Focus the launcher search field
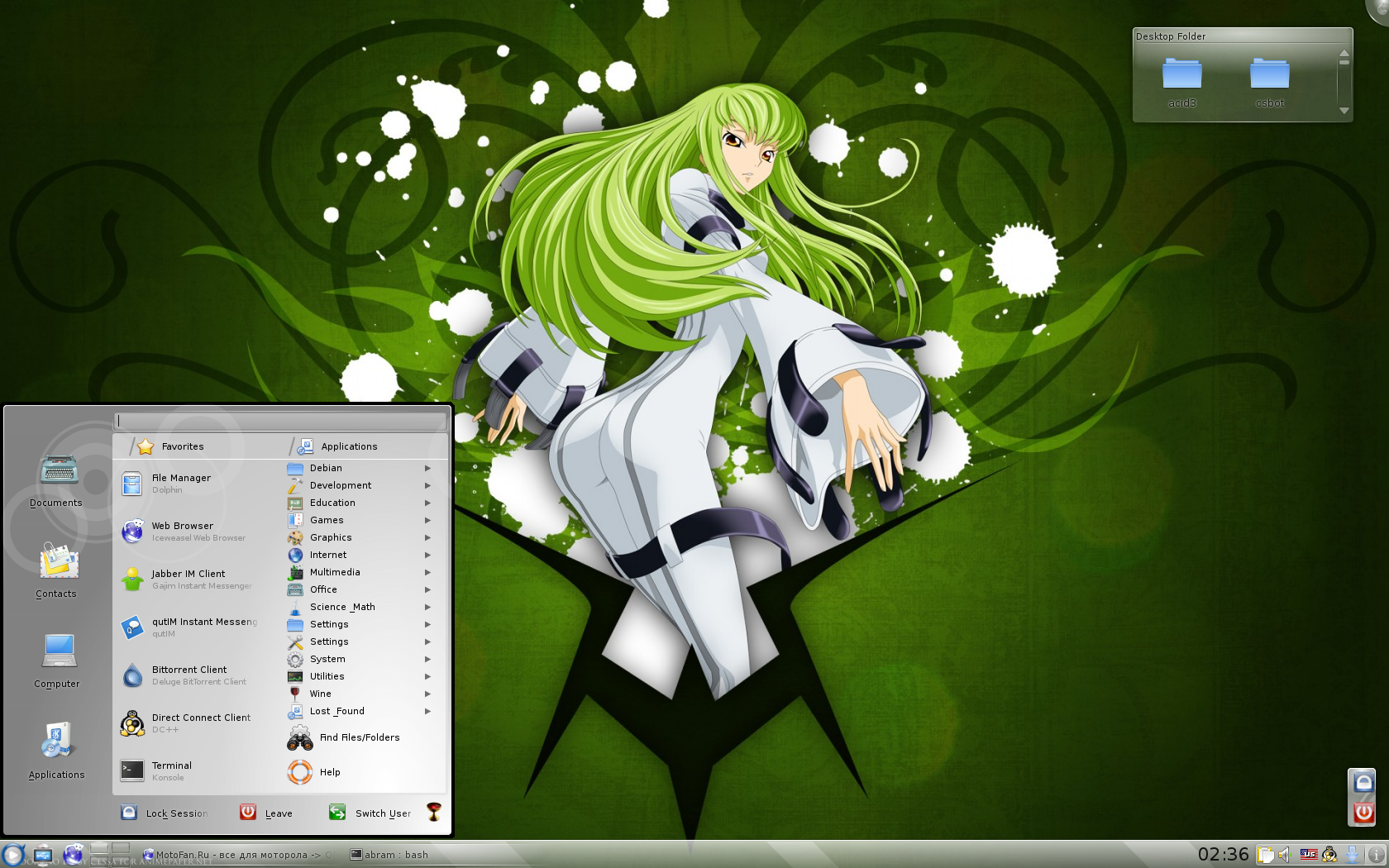 click(x=280, y=421)
